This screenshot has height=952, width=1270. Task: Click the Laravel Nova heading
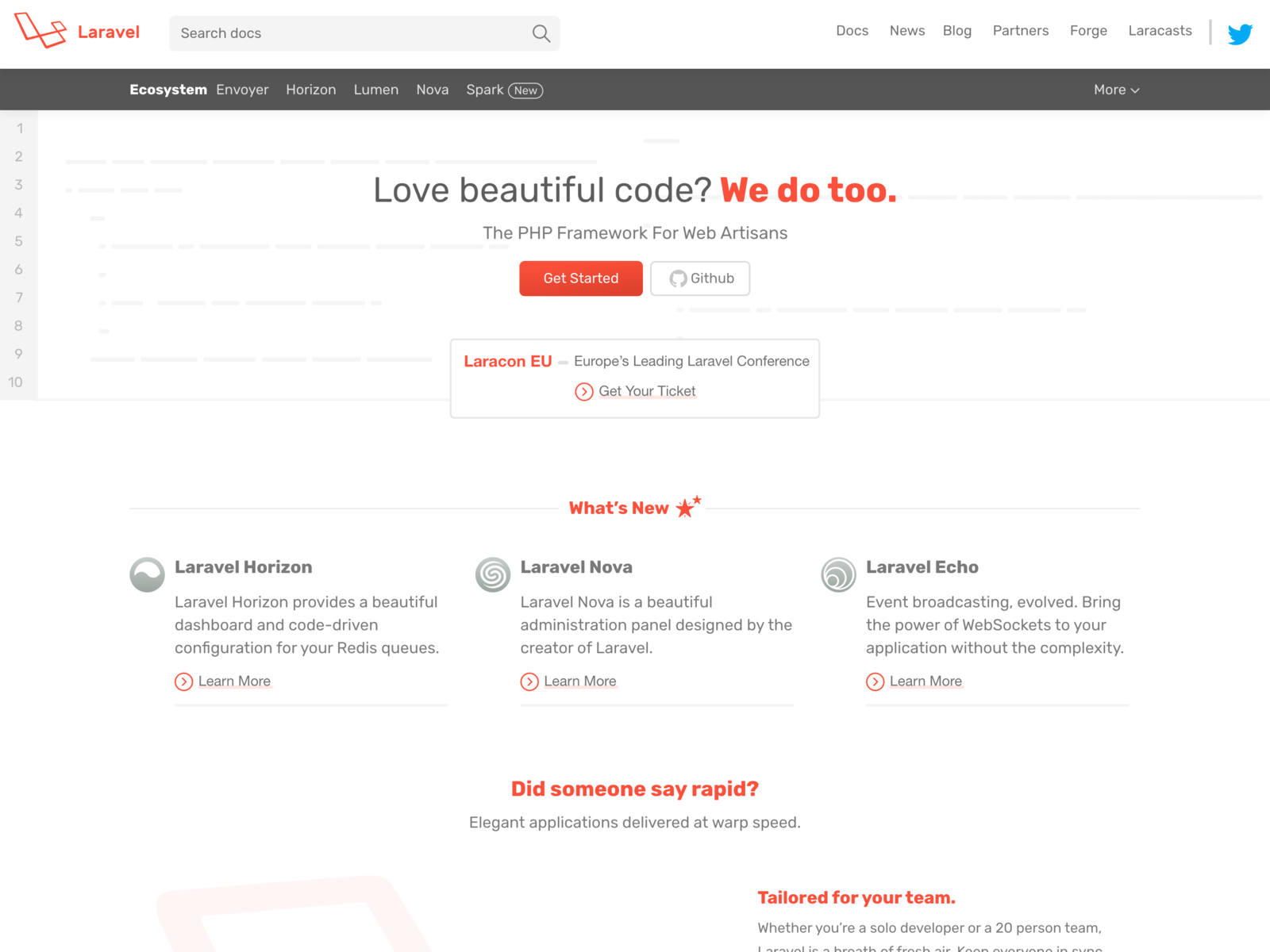pyautogui.click(x=576, y=567)
